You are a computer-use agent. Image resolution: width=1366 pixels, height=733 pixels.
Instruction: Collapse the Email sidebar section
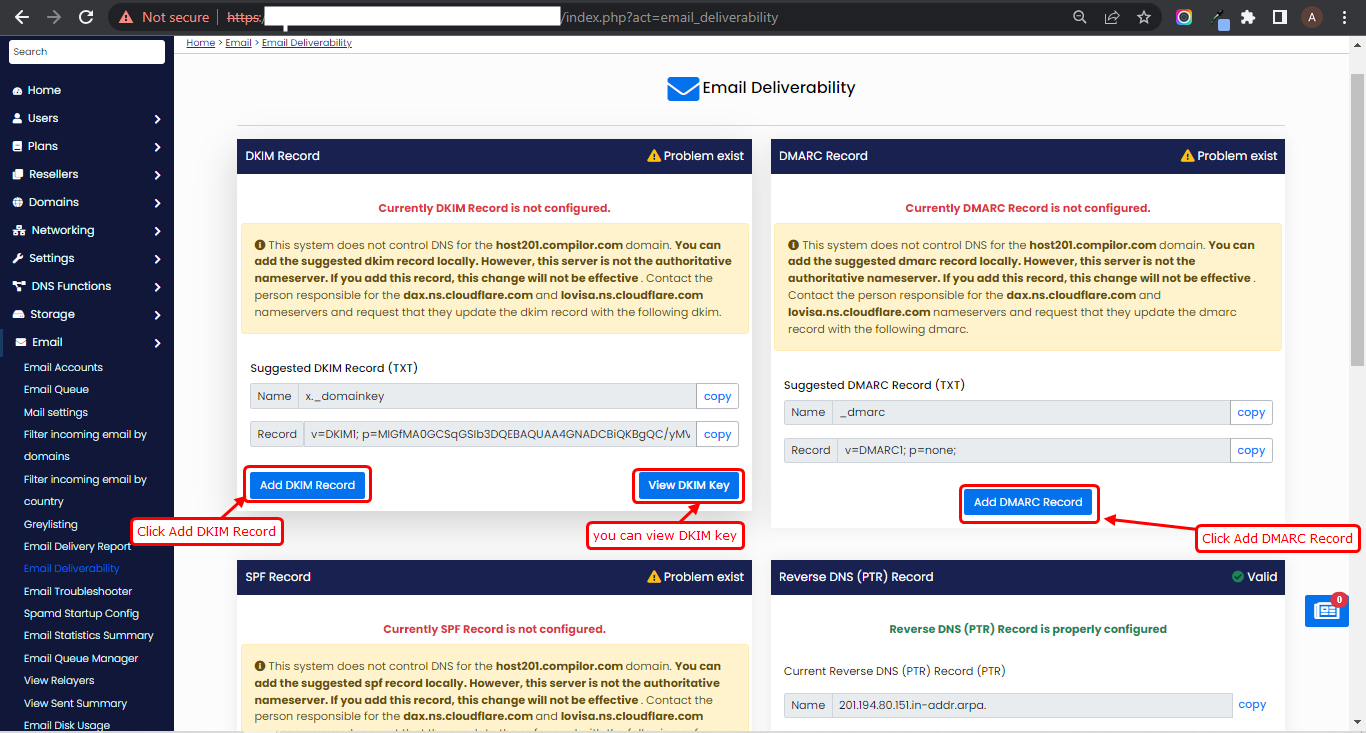click(87, 342)
